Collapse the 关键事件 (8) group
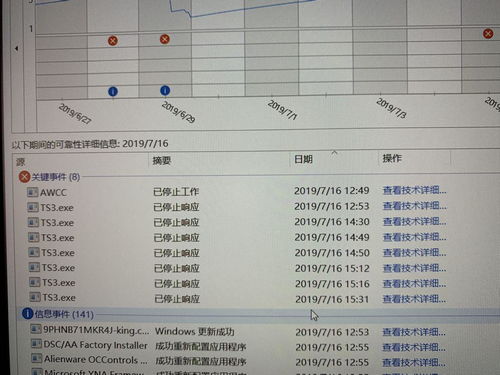This screenshot has height=375, width=500. (x=56, y=177)
